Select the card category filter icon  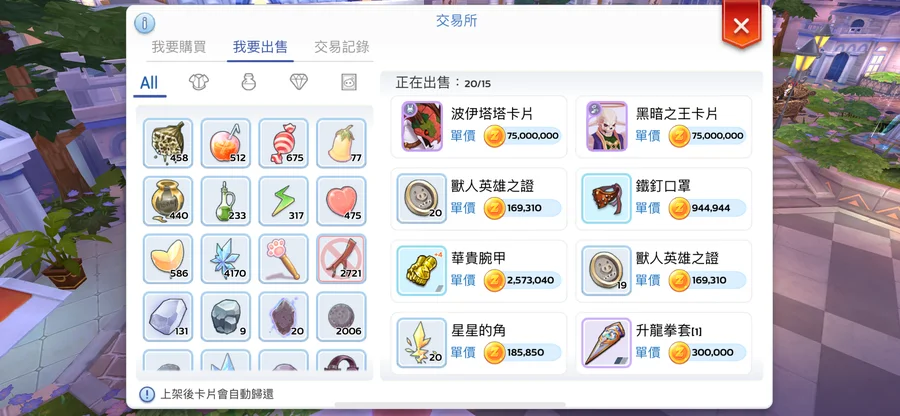point(348,82)
